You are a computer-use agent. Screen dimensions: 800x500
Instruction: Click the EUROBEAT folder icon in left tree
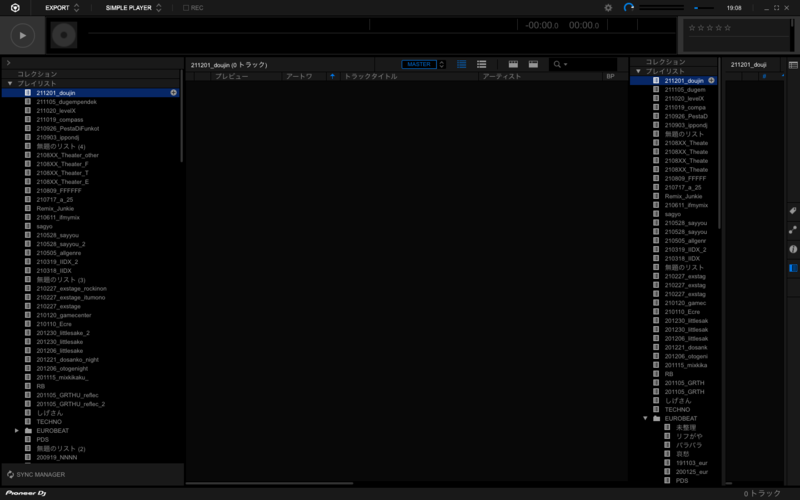[x=29, y=431]
